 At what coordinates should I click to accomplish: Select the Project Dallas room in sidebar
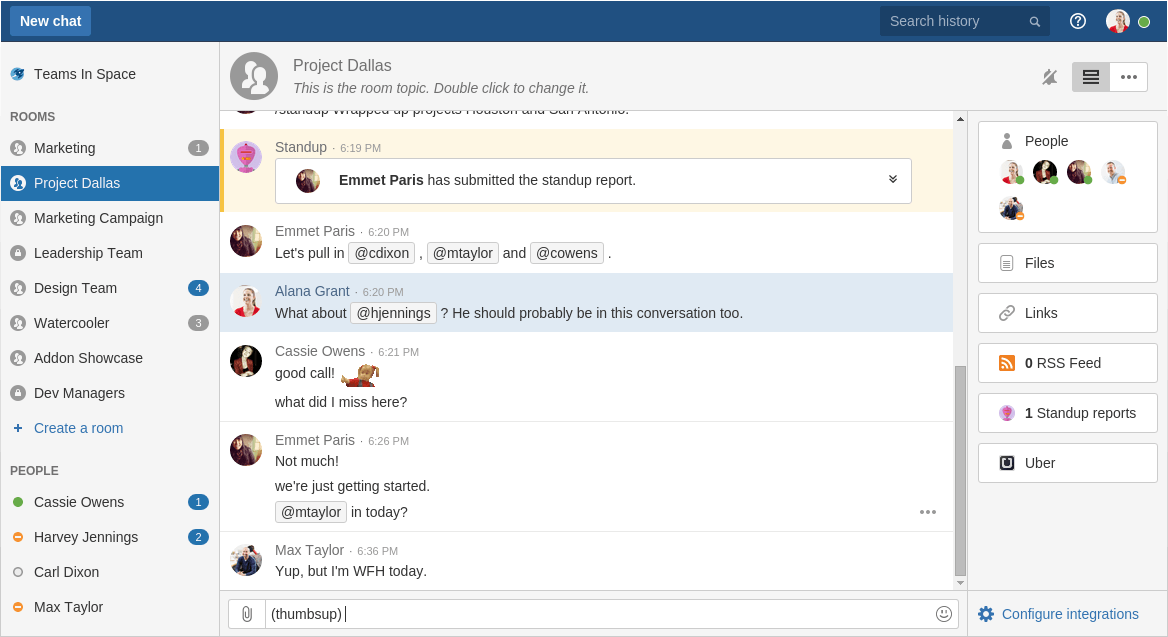coord(110,183)
